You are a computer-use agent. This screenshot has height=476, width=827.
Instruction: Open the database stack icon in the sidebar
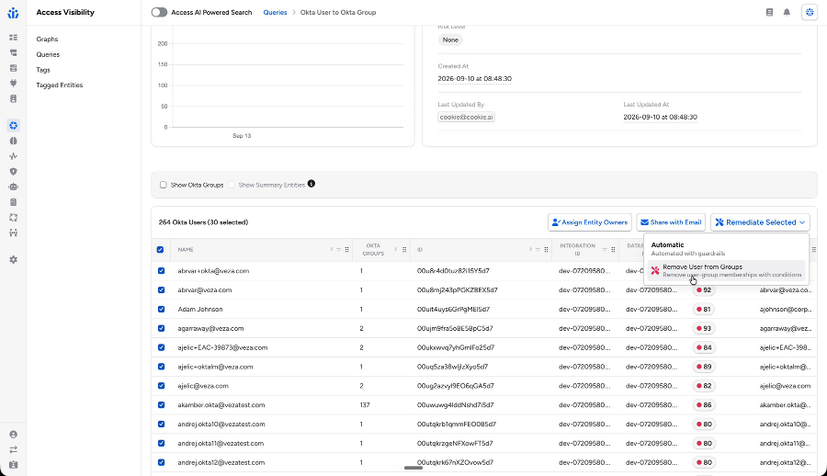coord(13,68)
